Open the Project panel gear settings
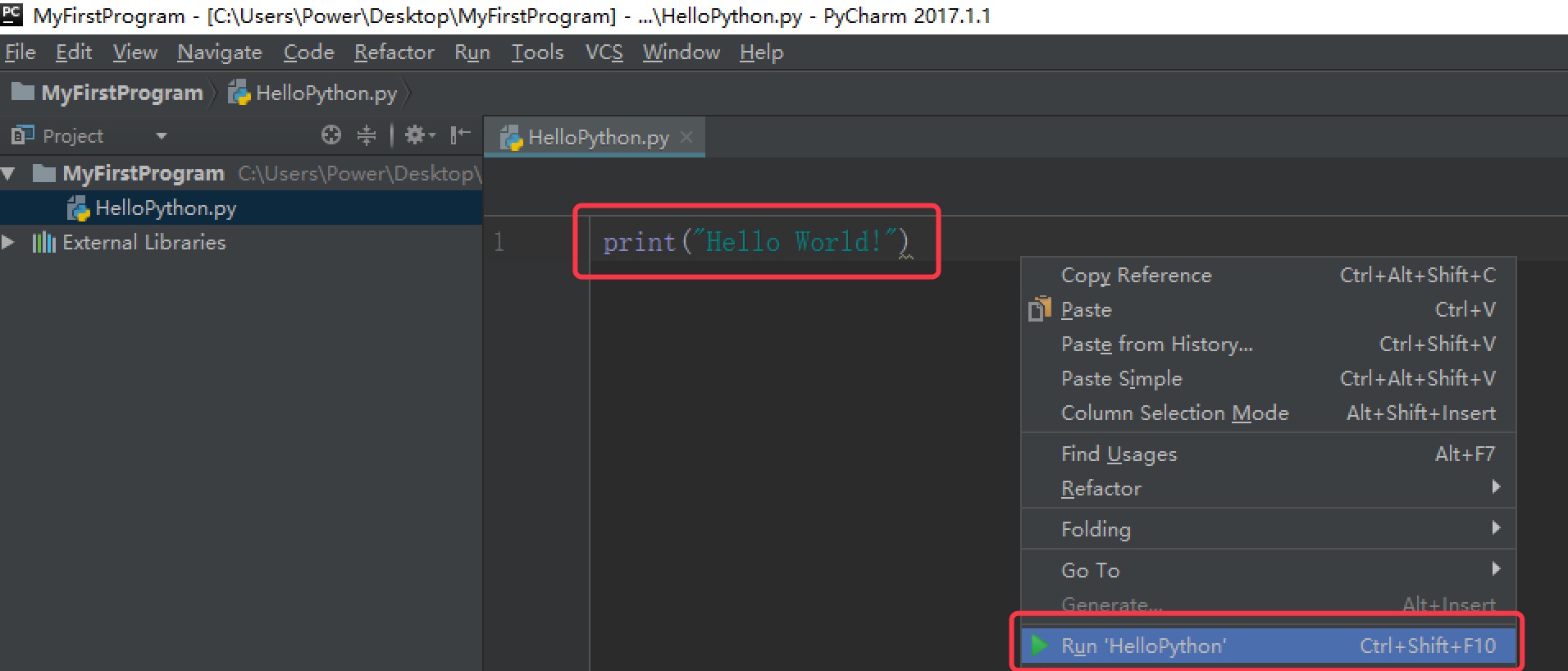 [x=418, y=135]
